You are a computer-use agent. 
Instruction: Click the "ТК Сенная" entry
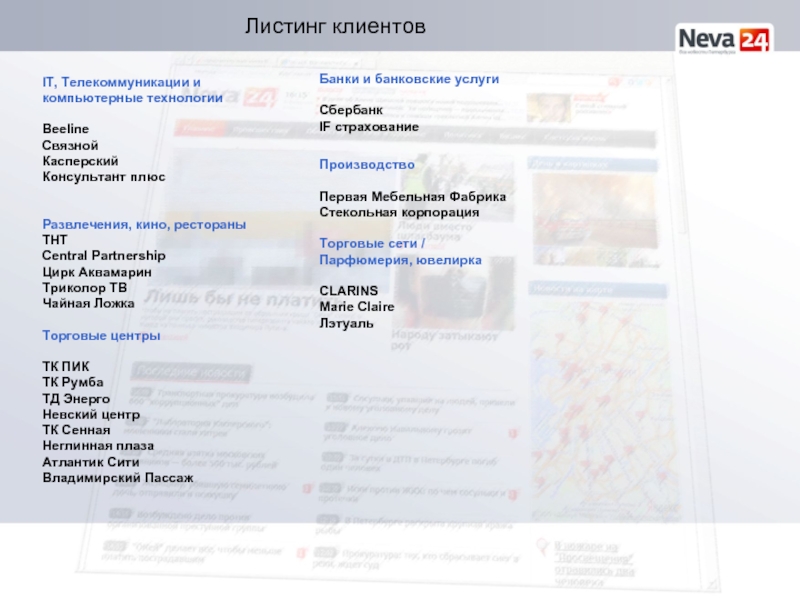(77, 430)
